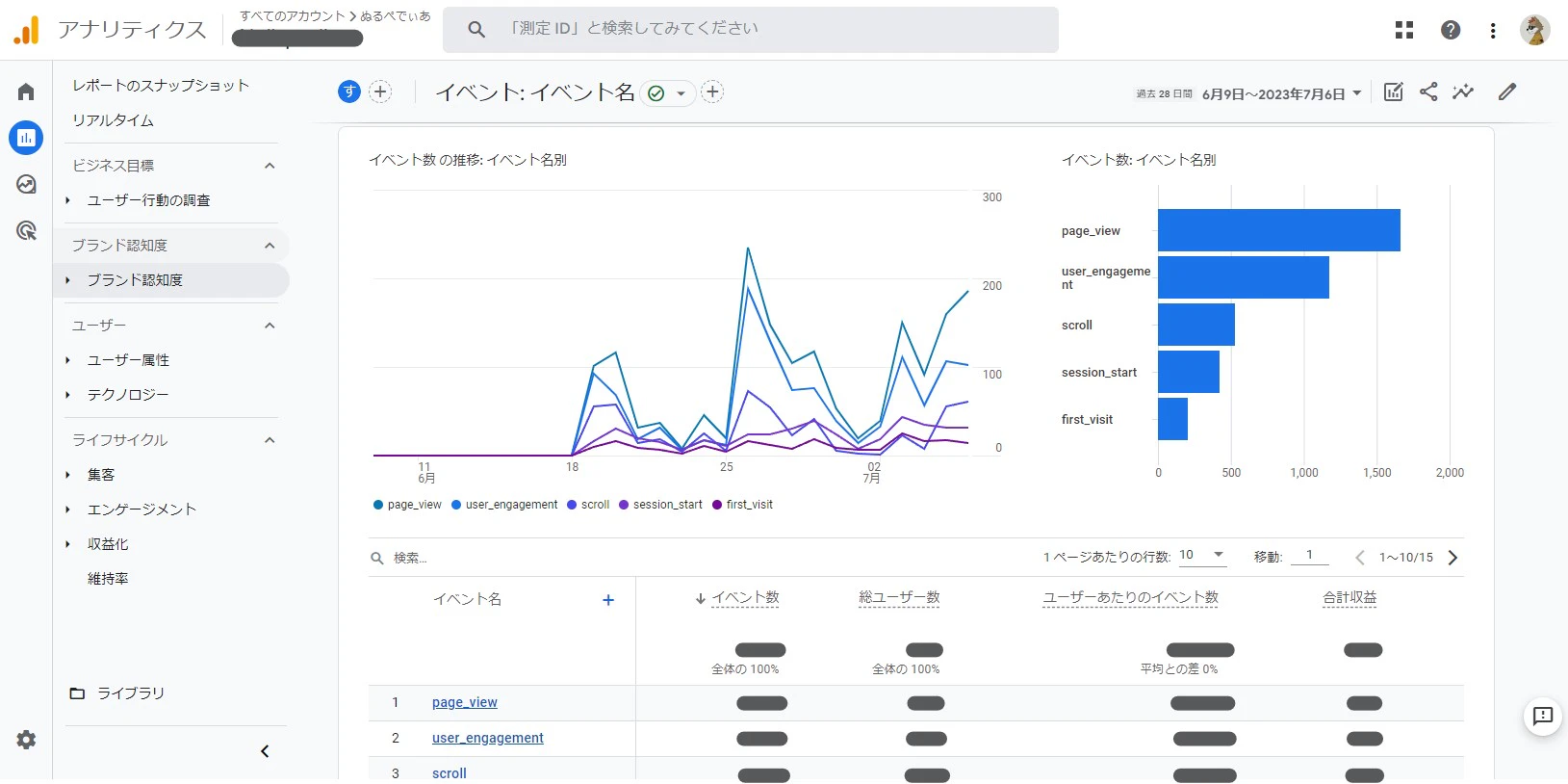
Task: Open レポートのスナップショット
Action: tap(161, 85)
